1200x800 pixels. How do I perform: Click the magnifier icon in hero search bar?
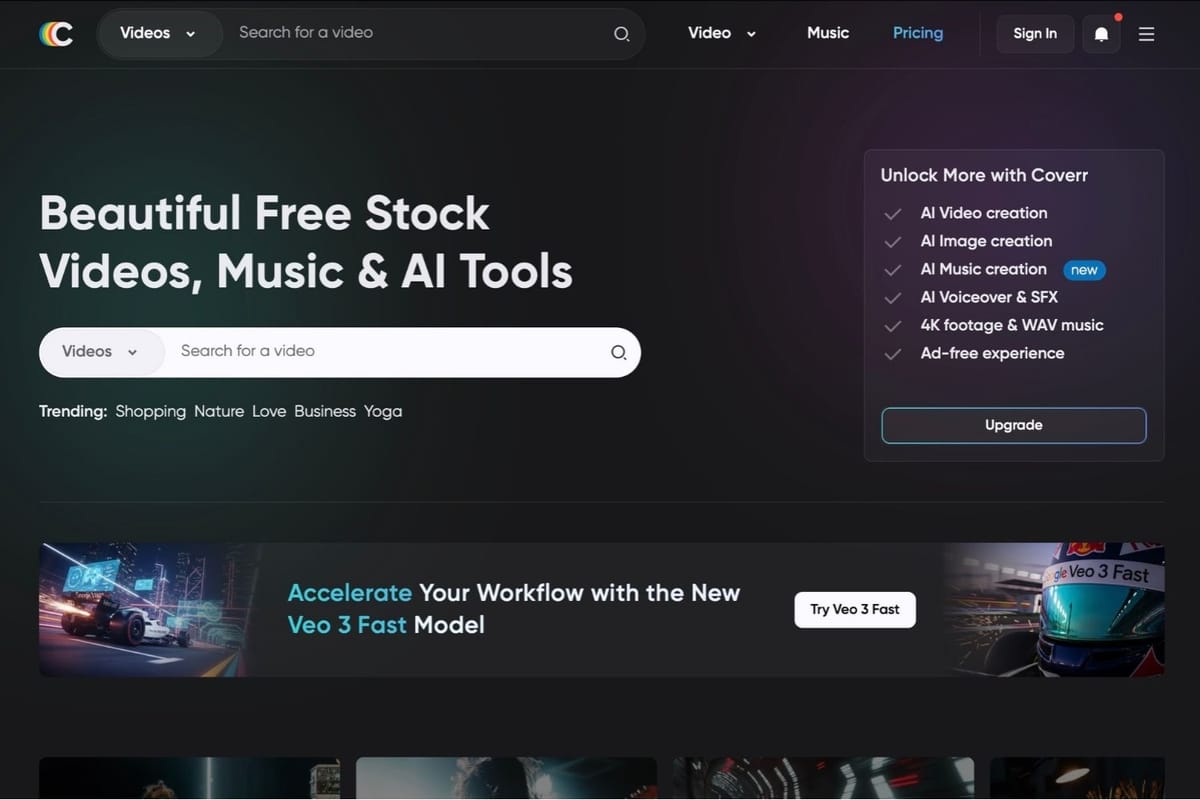(618, 352)
